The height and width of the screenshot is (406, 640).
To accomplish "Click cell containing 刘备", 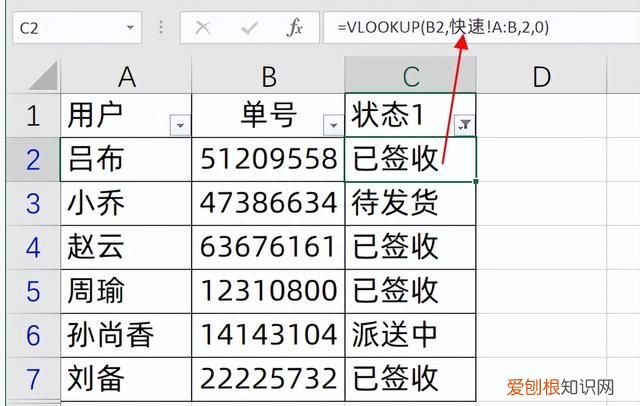I will [126, 379].
